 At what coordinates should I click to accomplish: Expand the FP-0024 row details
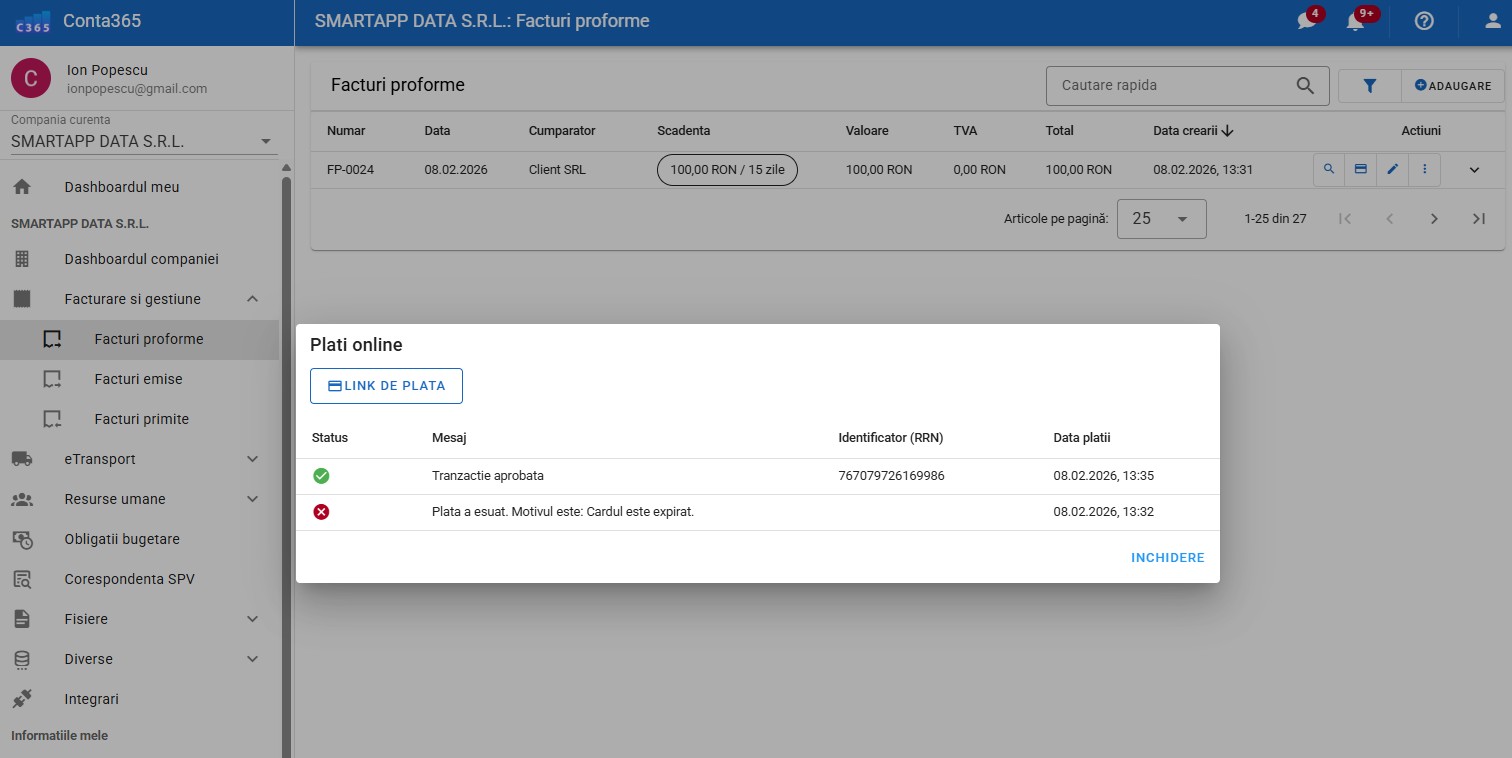coord(1474,170)
